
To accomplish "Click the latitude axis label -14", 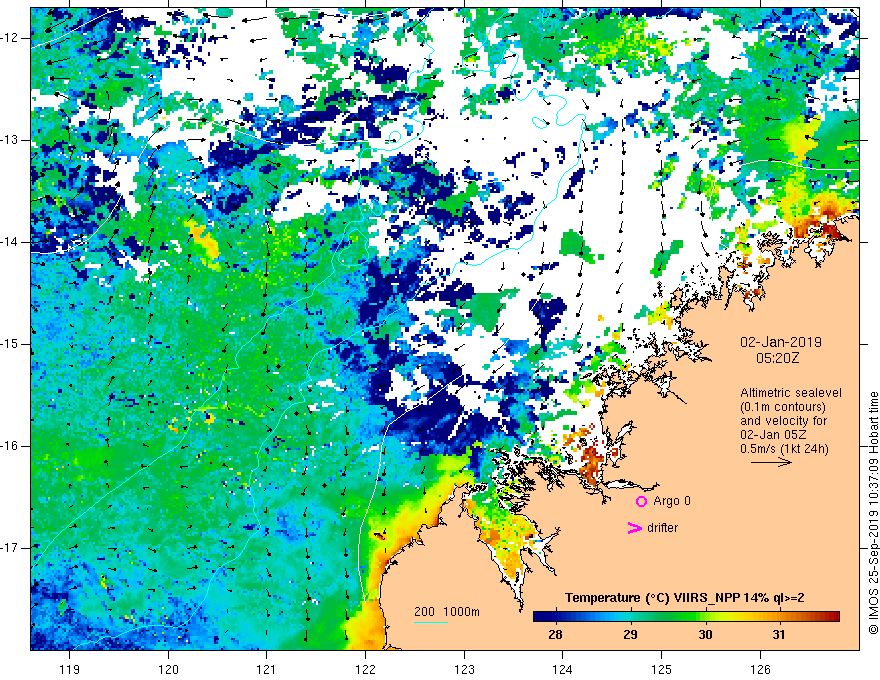I will (x=11, y=242).
